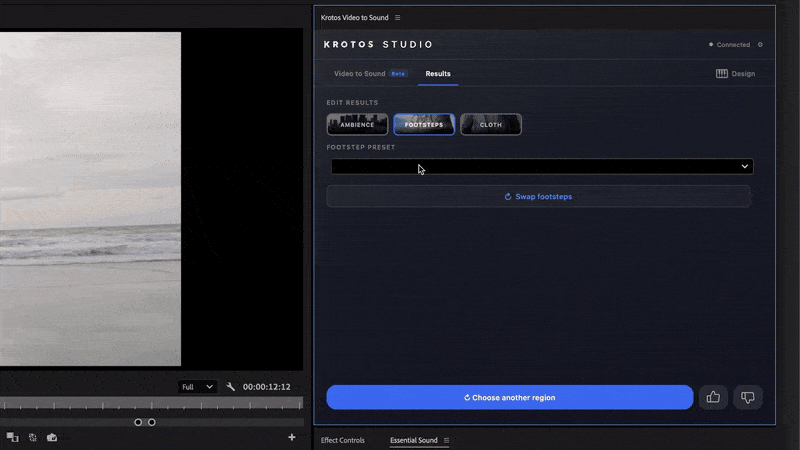Open the Design view

[x=735, y=73]
